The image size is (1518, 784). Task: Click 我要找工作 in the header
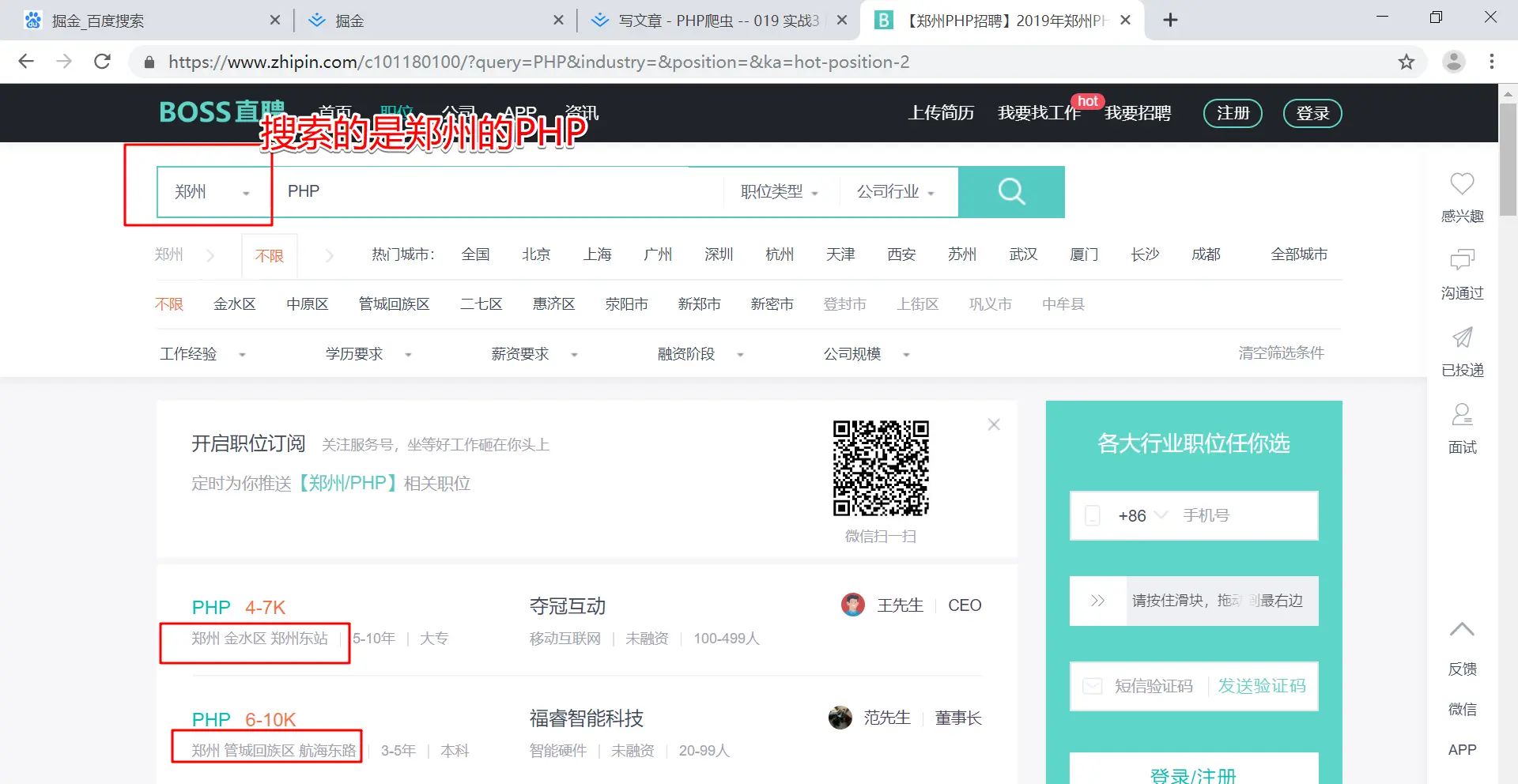coord(1039,113)
